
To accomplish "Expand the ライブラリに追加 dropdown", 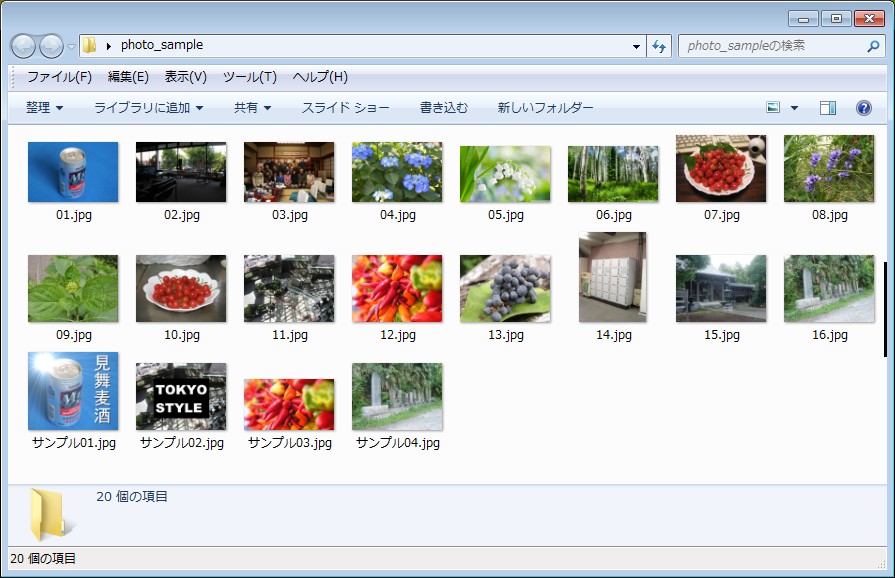I will [x=148, y=108].
